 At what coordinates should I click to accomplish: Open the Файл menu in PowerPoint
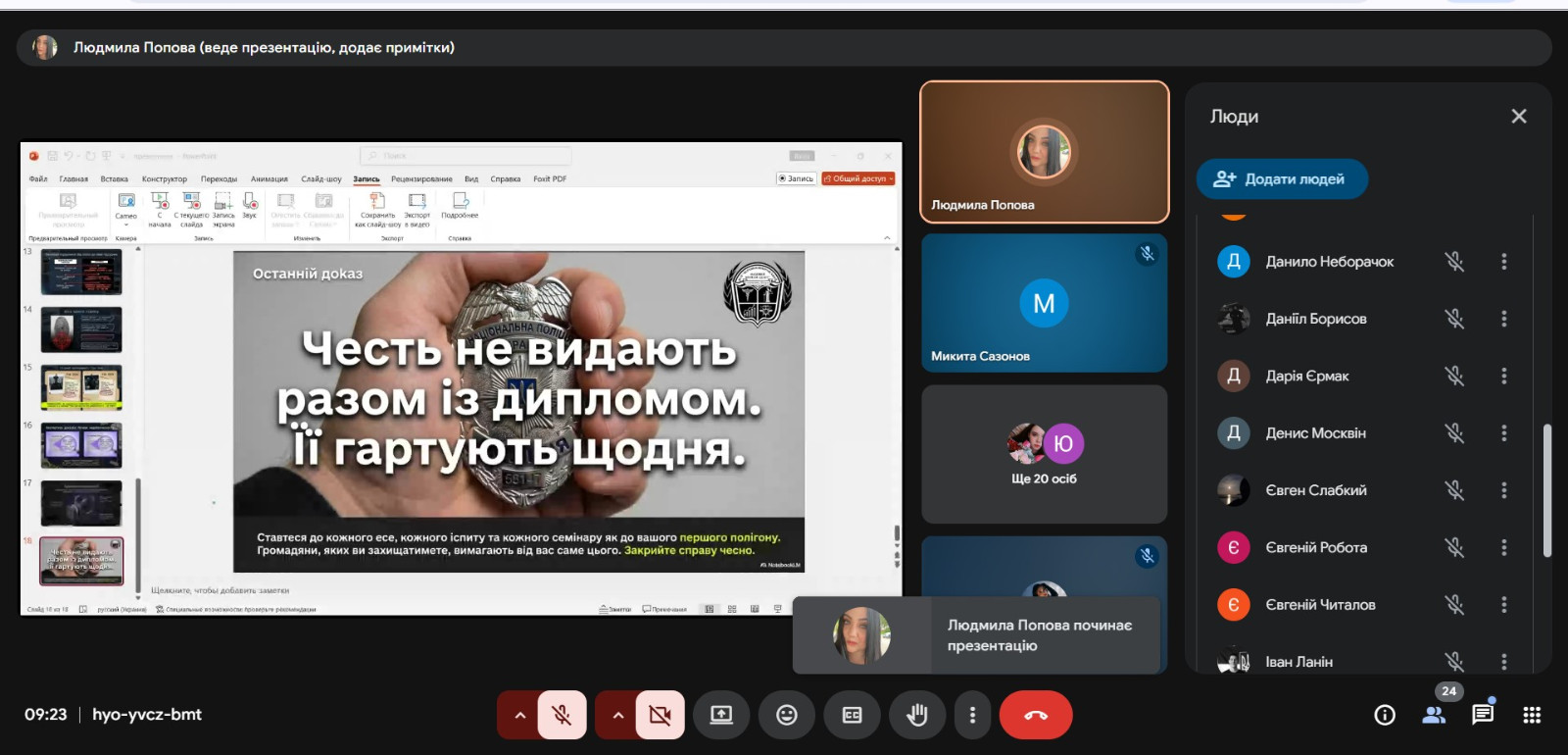[38, 179]
